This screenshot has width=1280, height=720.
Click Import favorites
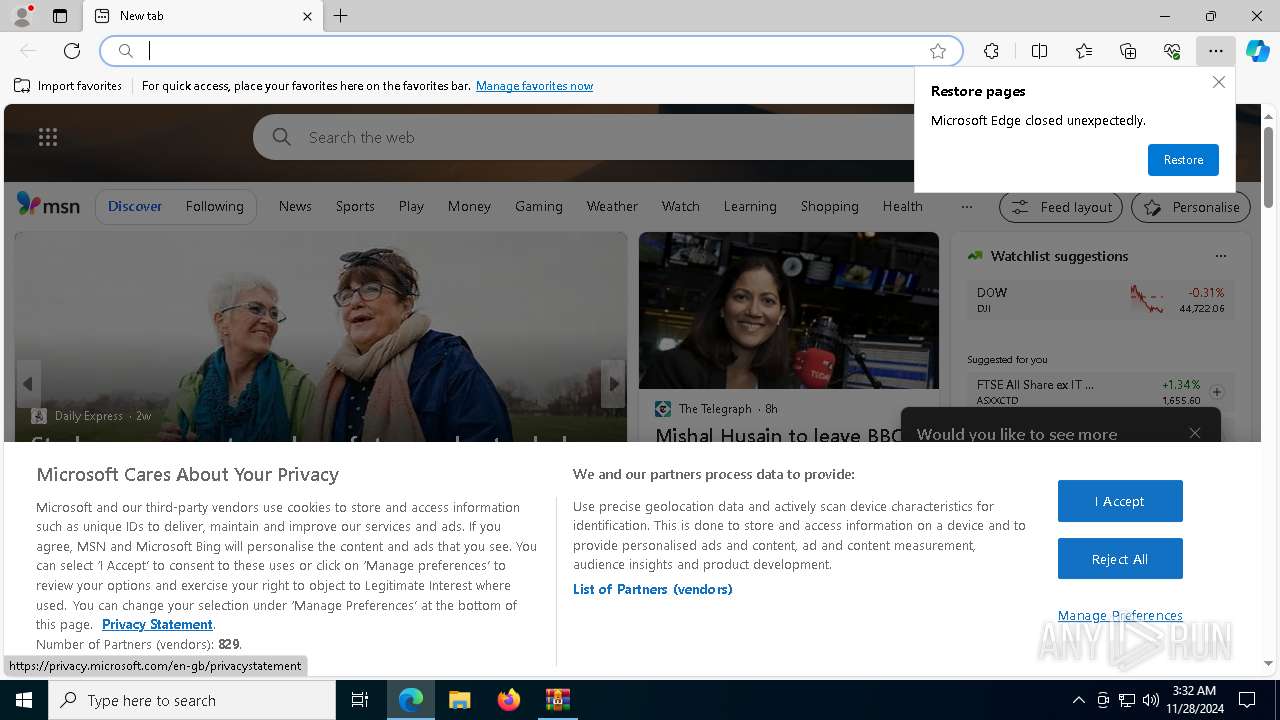[x=68, y=86]
